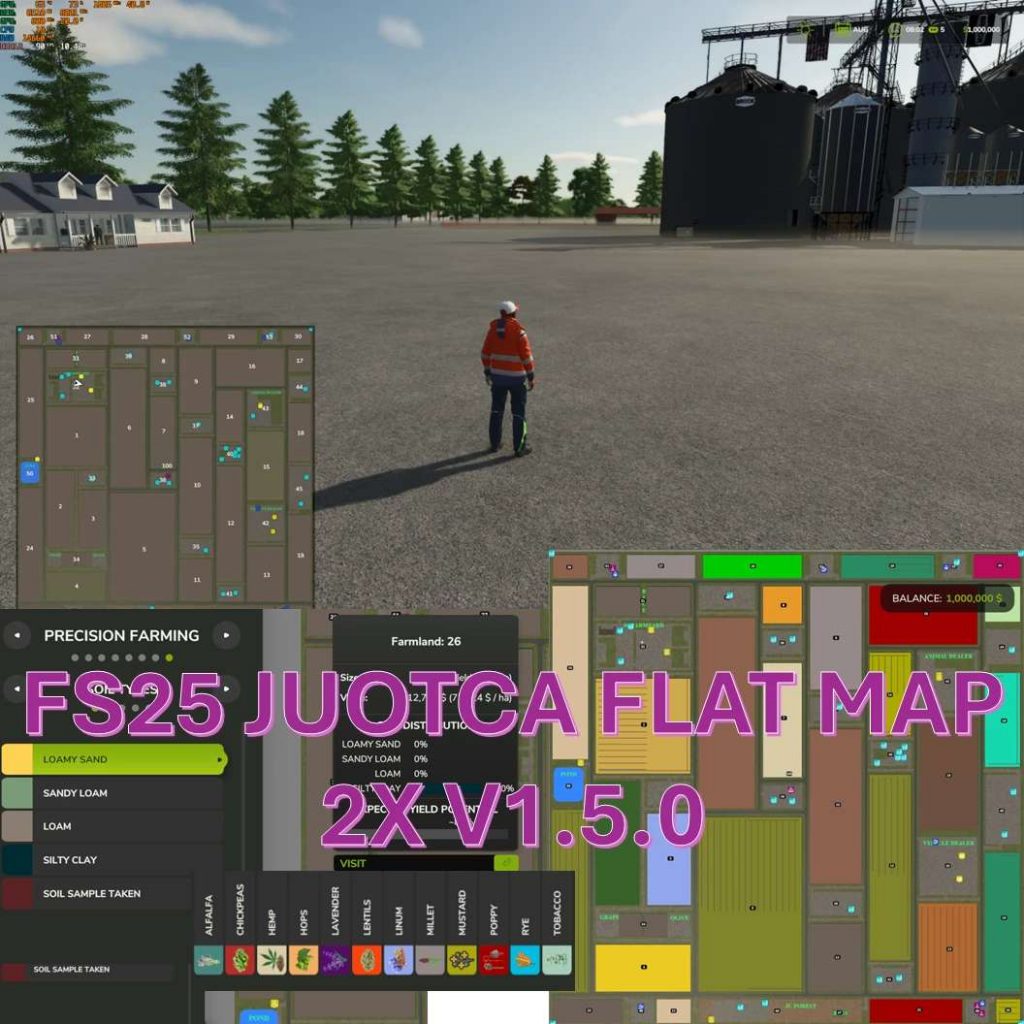Click the Hemp crop icon
The image size is (1024, 1024).
coord(271,959)
